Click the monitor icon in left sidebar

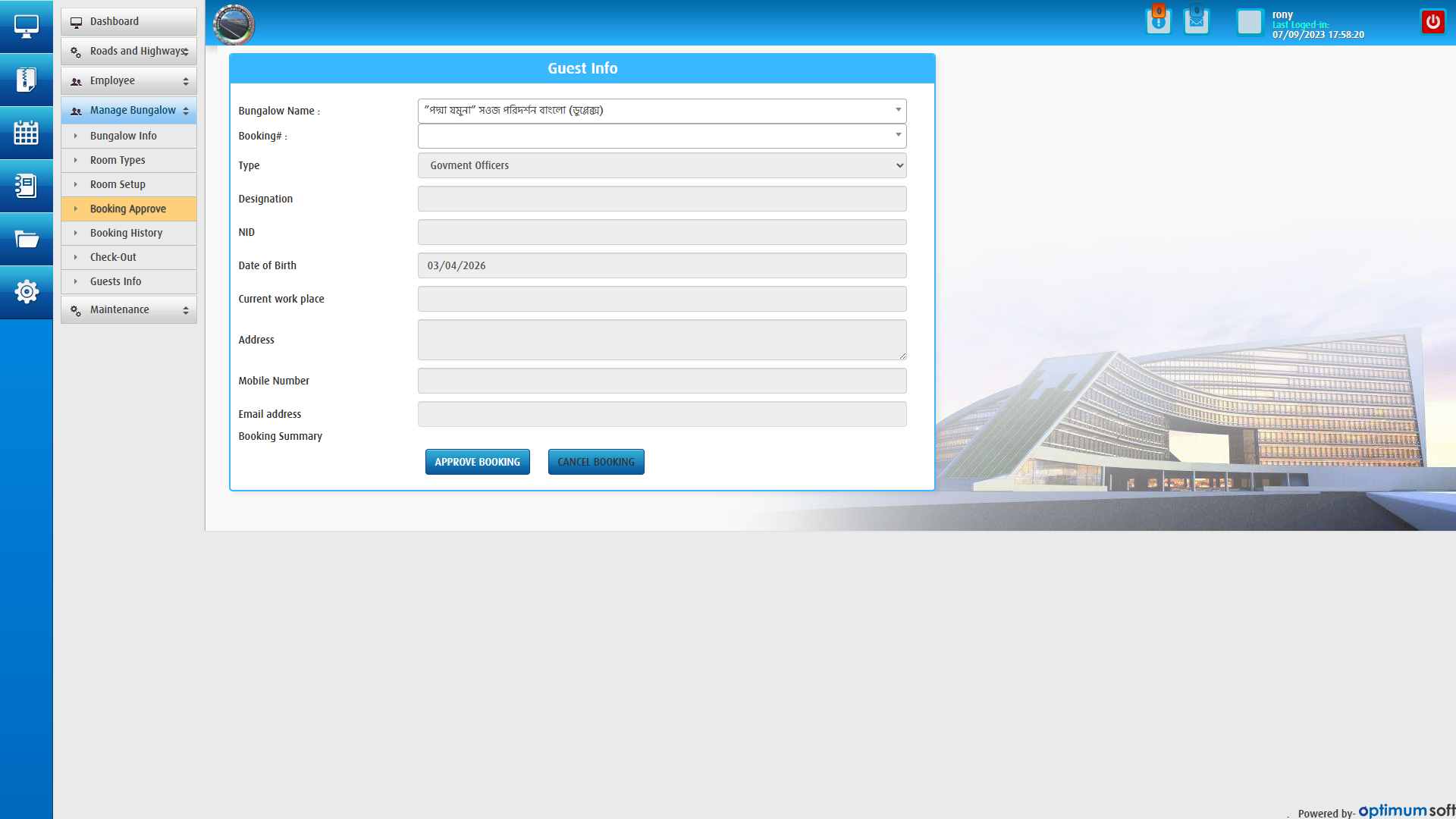tap(26, 27)
